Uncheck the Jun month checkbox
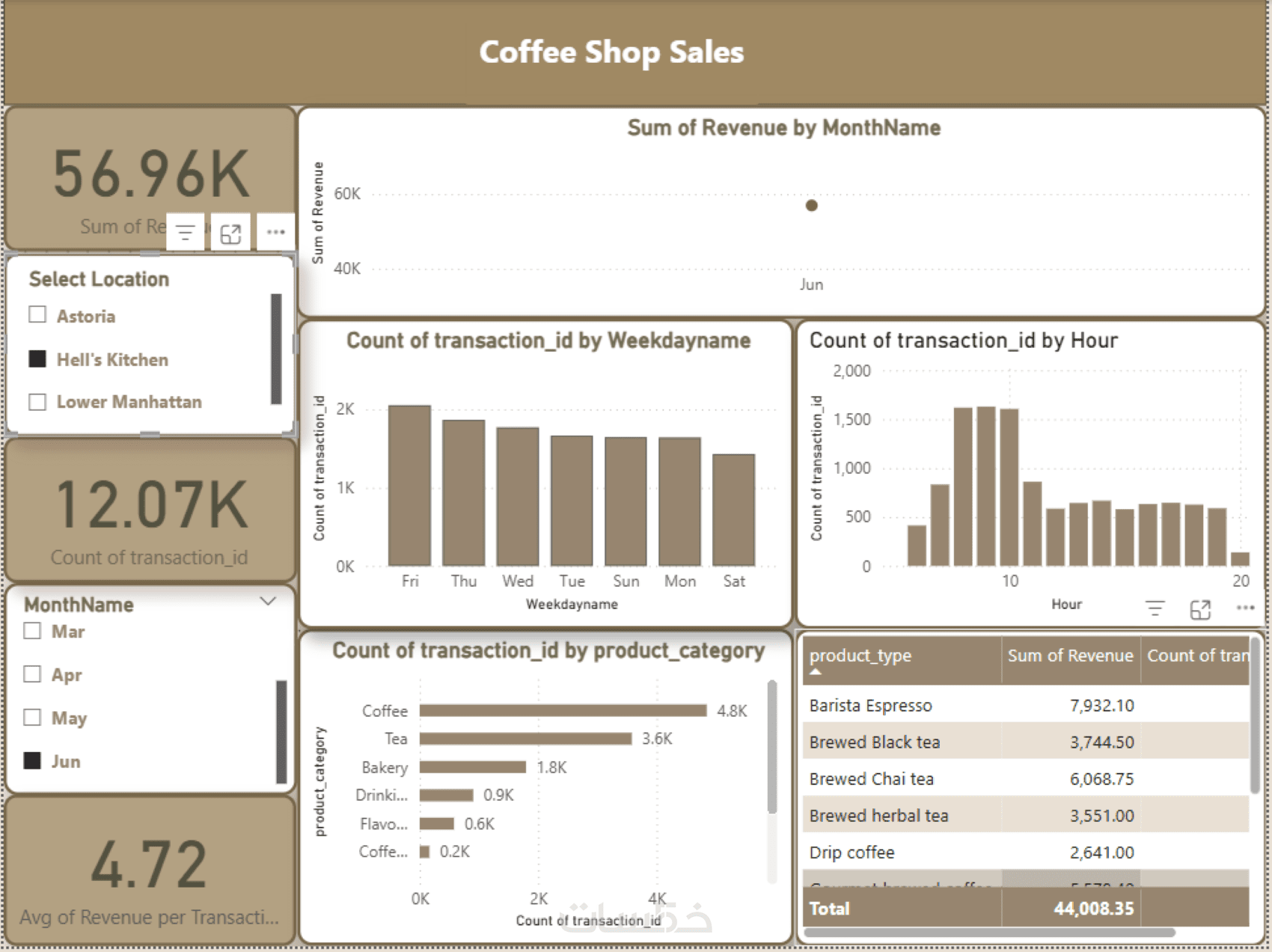The height and width of the screenshot is (952, 1272). tap(32, 760)
